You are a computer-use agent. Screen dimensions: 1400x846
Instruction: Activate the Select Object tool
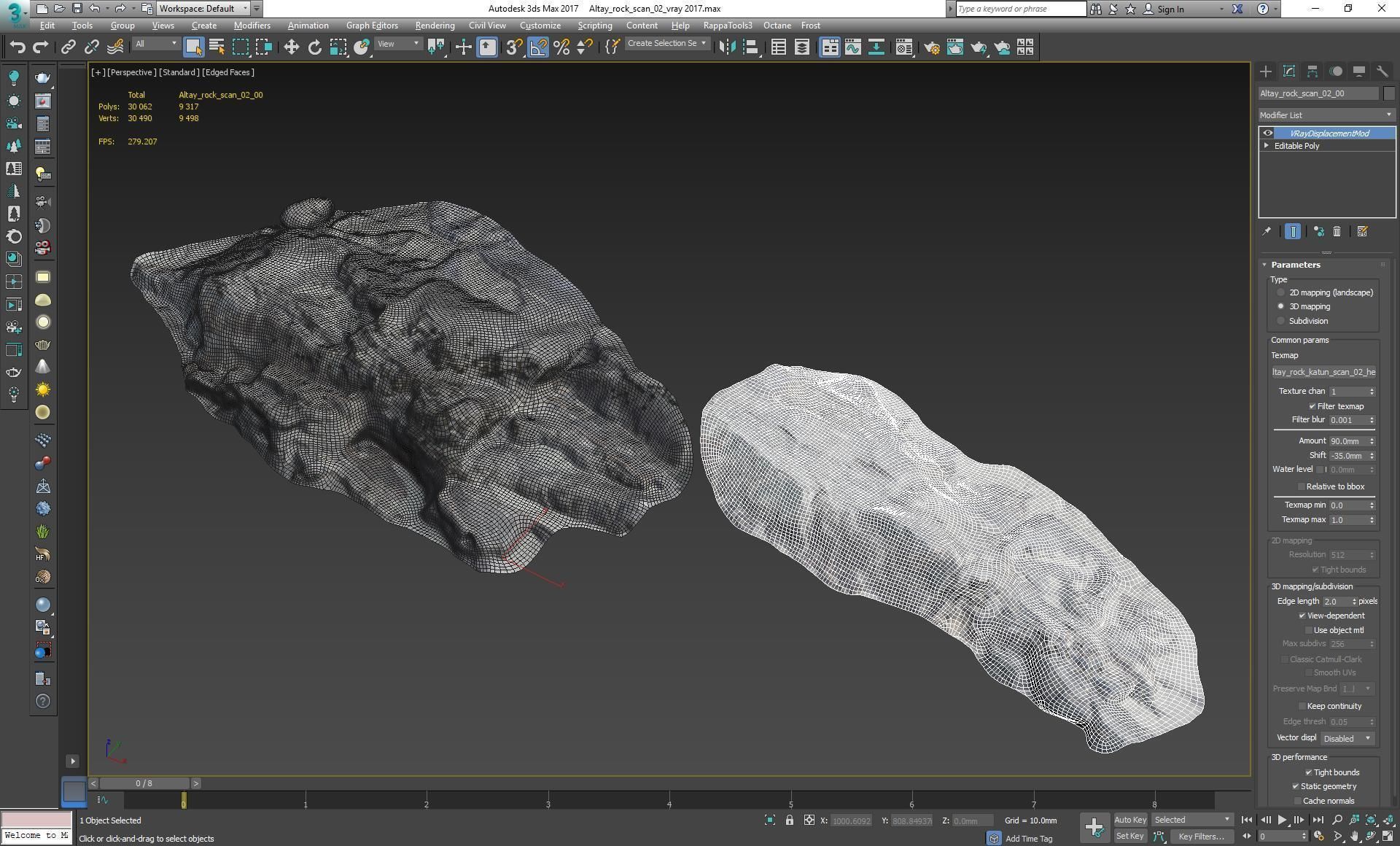(x=193, y=47)
